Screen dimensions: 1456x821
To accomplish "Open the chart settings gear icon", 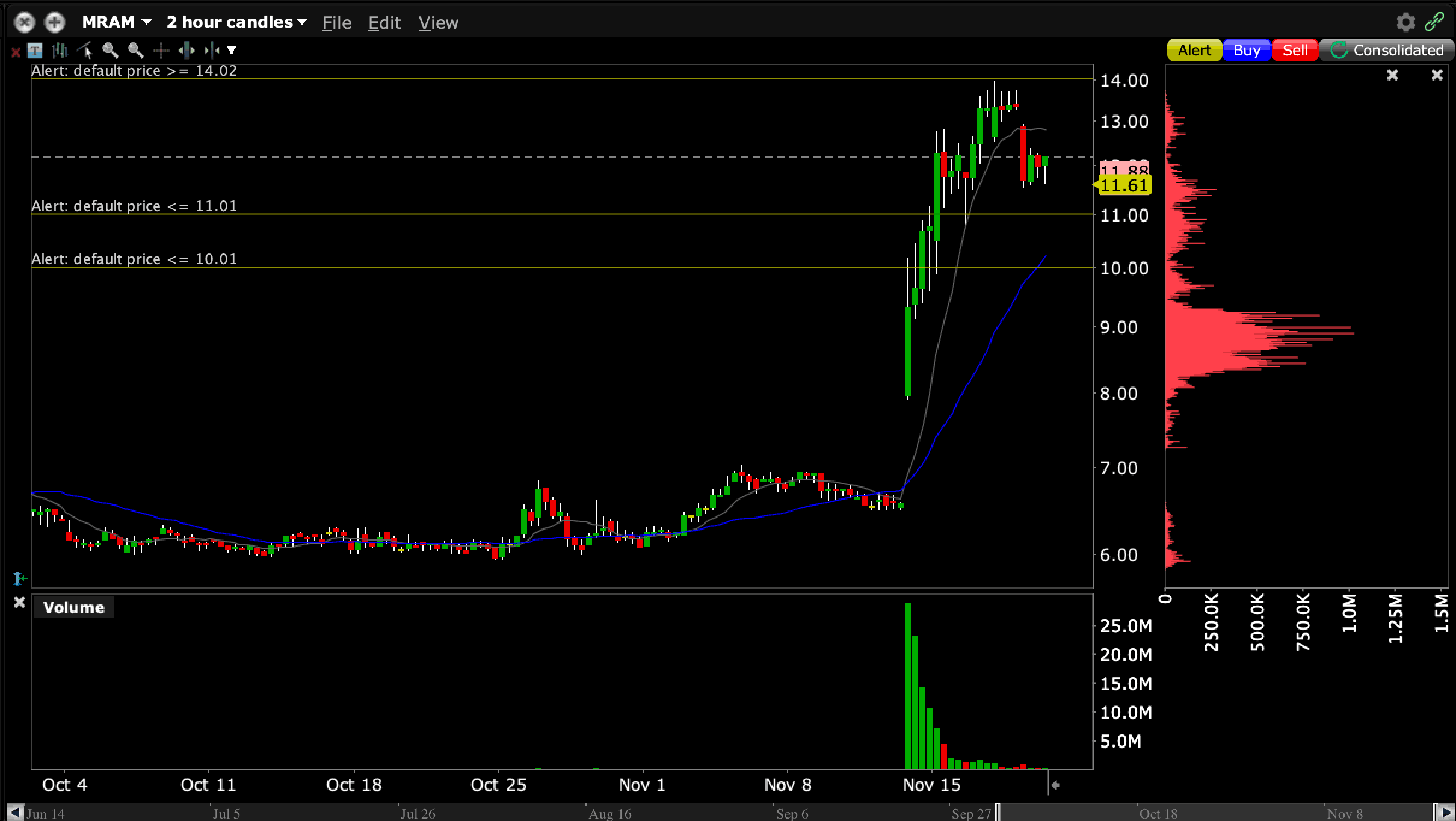I will click(1405, 23).
